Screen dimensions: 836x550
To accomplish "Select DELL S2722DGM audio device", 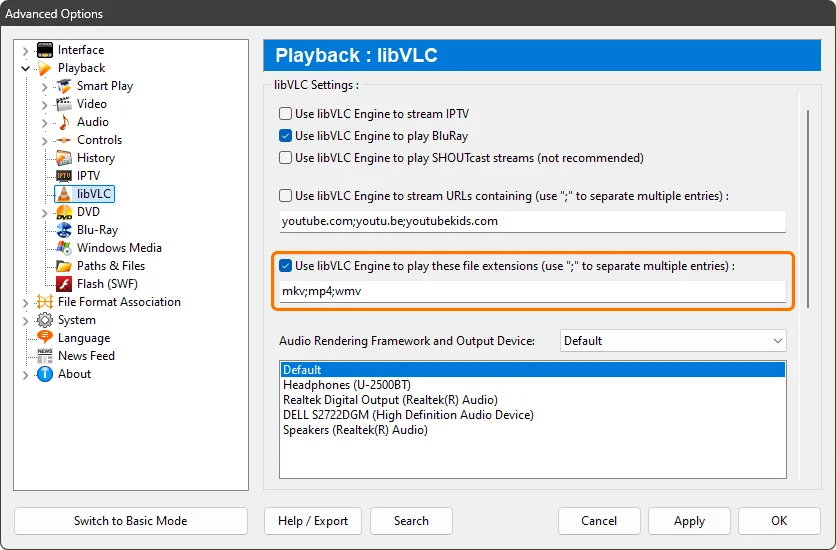I will click(533, 415).
